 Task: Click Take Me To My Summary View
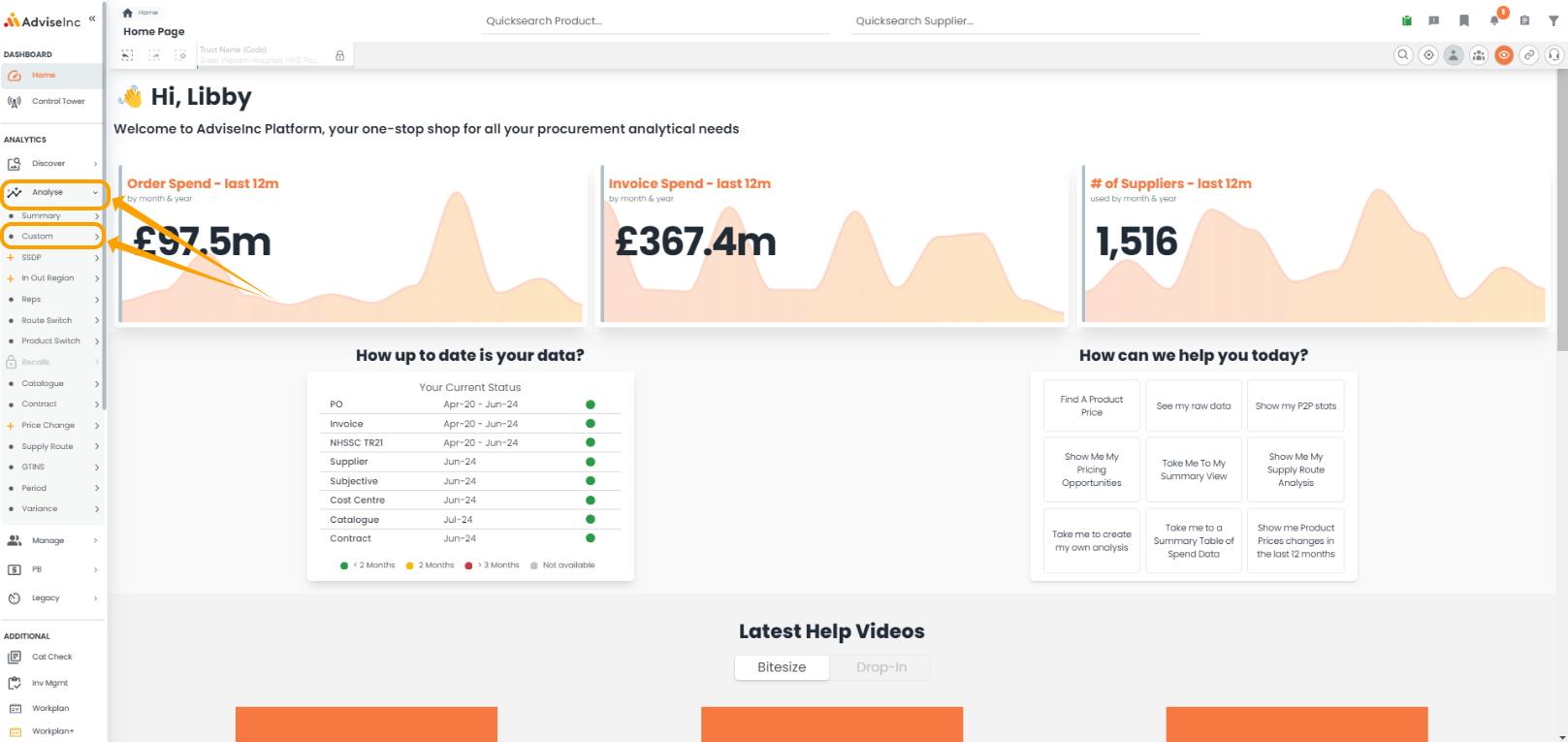(1194, 469)
